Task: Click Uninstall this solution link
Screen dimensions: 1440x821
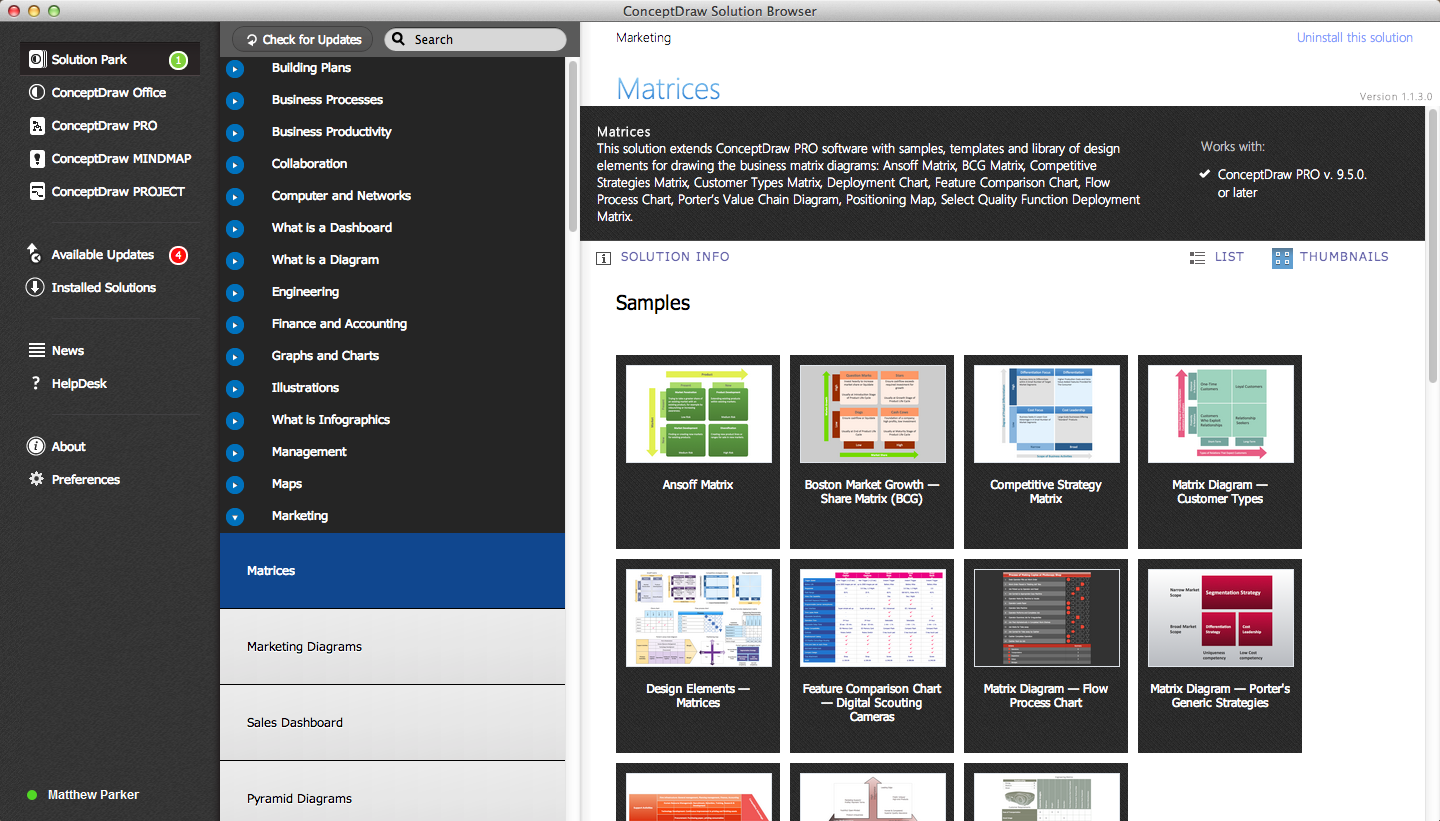Action: tap(1355, 38)
